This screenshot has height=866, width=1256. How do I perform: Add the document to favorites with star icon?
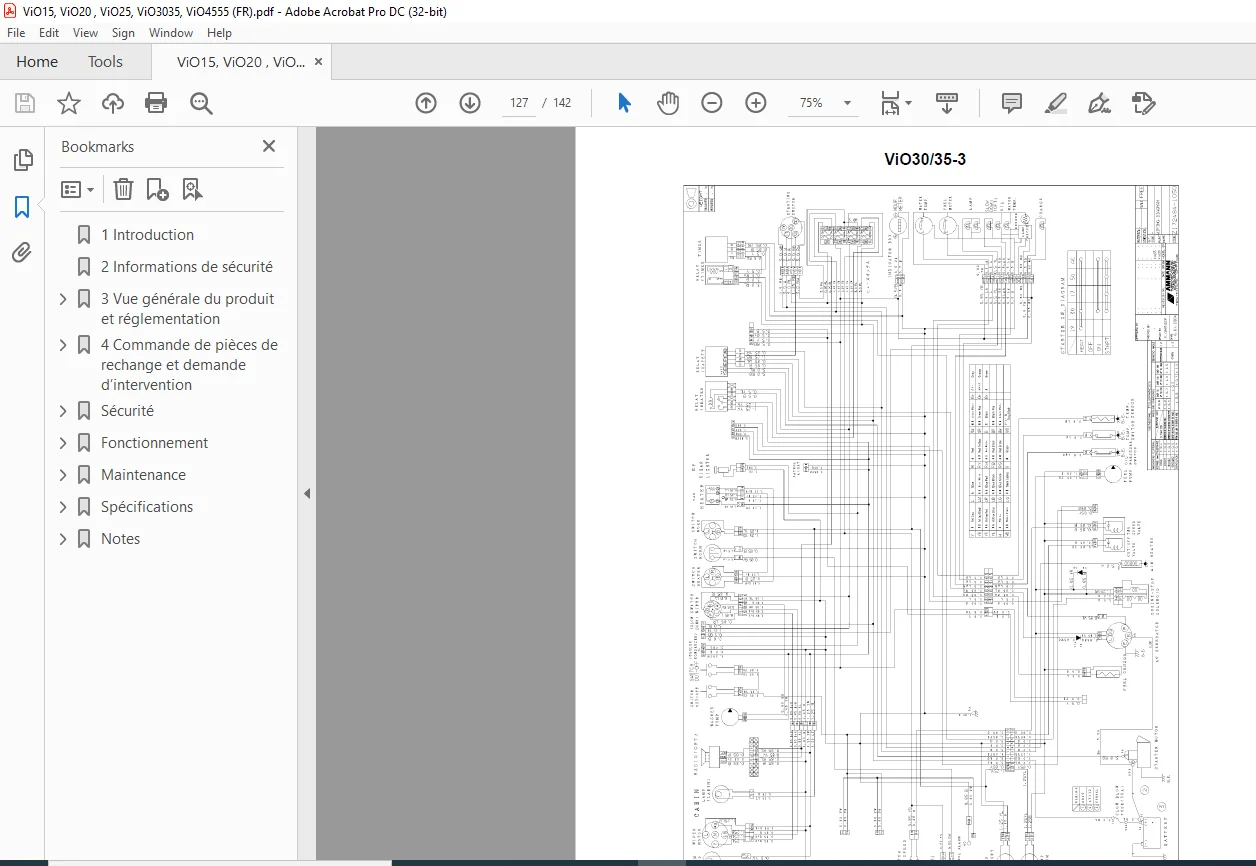pyautogui.click(x=68, y=103)
